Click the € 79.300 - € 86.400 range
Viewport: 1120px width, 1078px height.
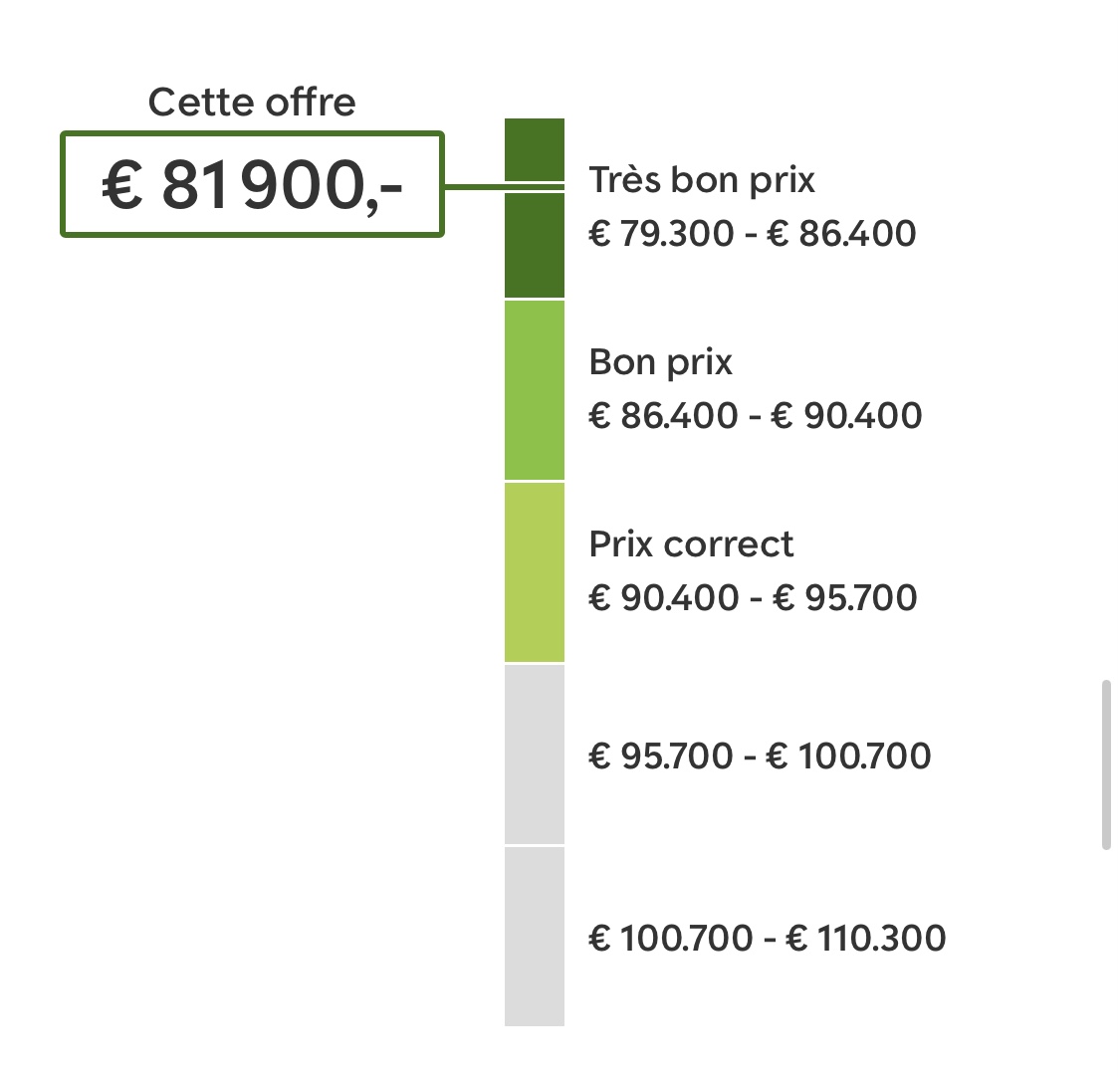coord(753,234)
